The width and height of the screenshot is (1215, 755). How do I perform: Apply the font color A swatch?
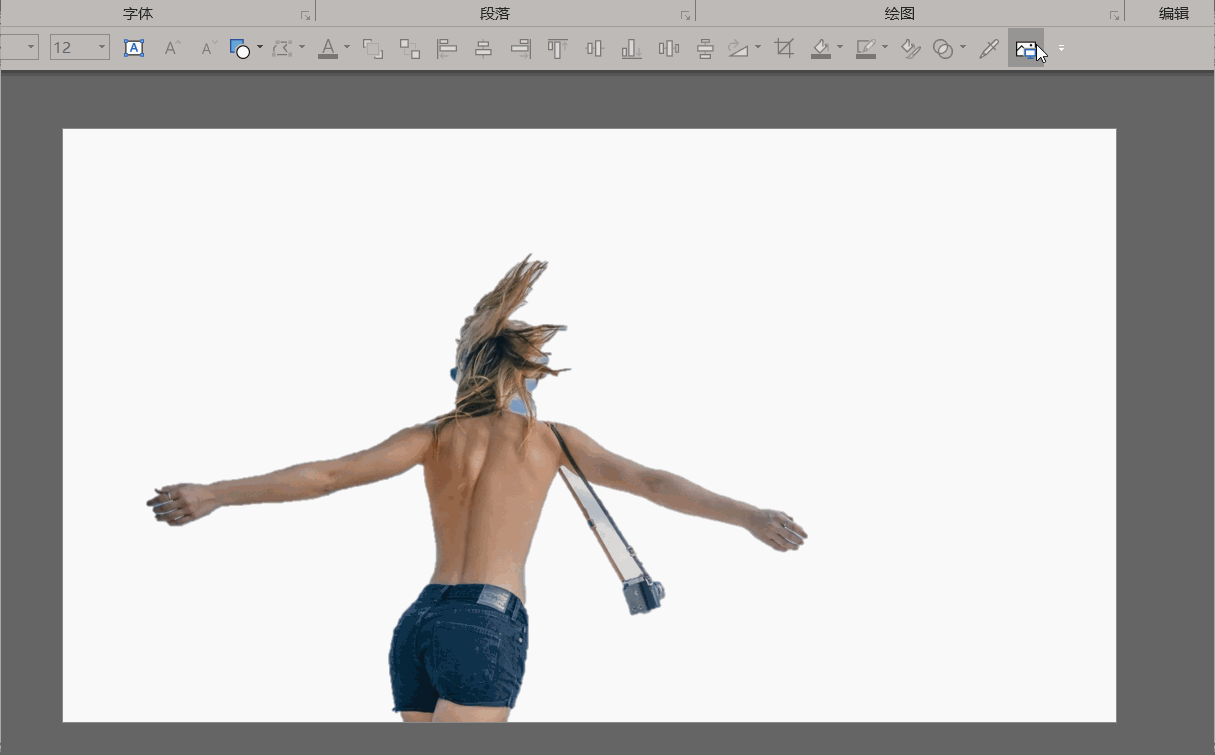pos(328,48)
